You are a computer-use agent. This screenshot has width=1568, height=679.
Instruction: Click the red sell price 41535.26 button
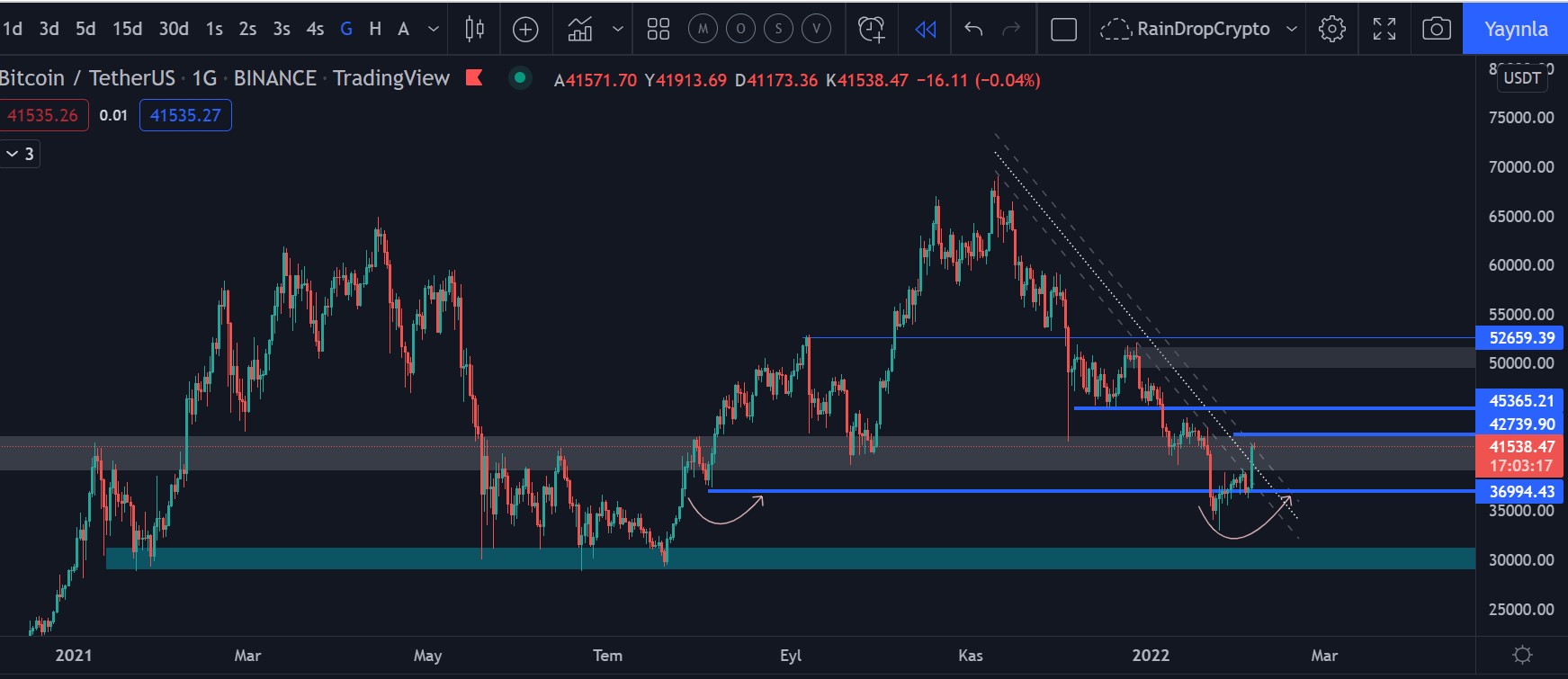pyautogui.click(x=43, y=115)
